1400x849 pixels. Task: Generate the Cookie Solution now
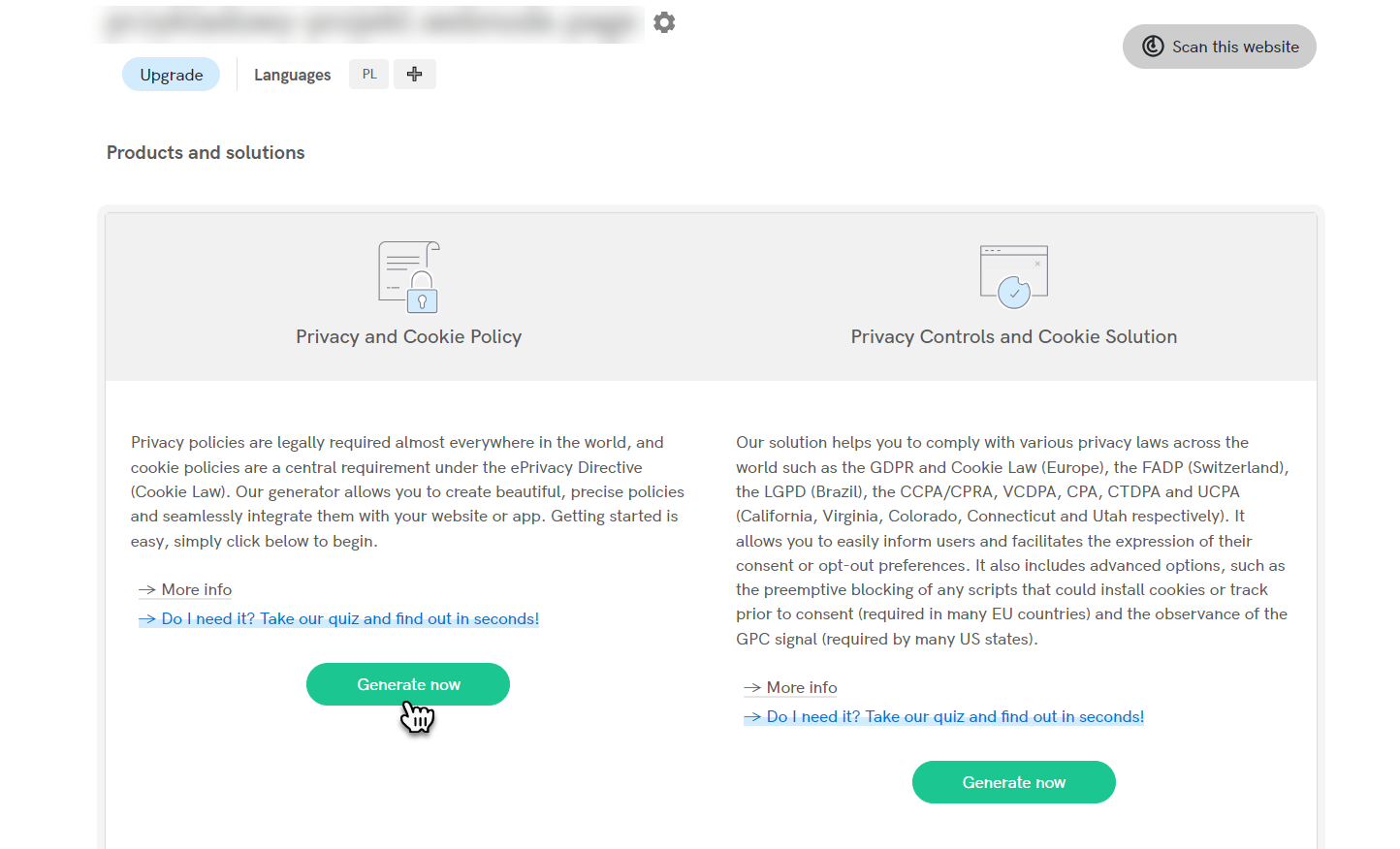[x=1014, y=782]
